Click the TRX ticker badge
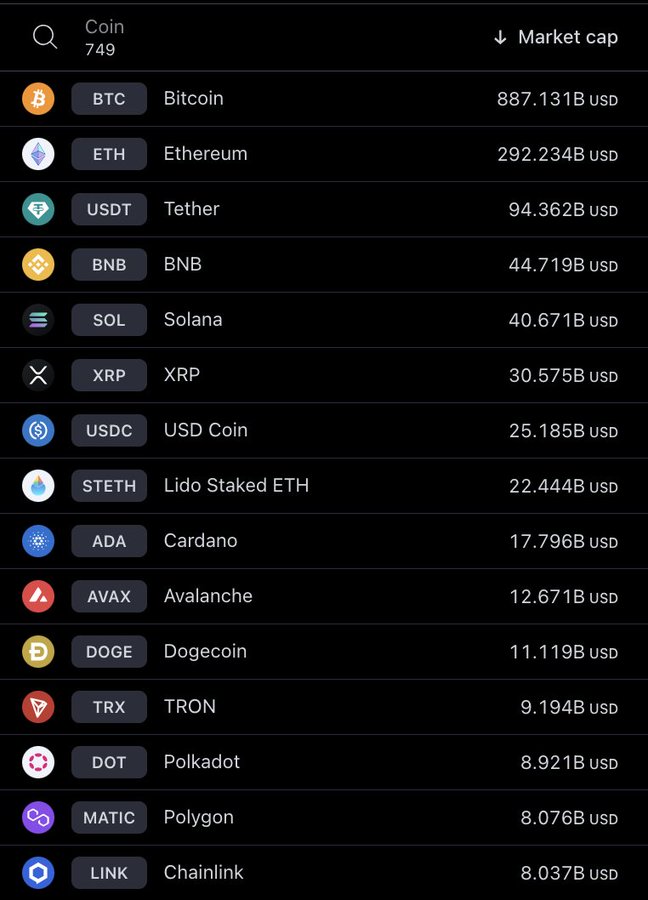 point(109,707)
